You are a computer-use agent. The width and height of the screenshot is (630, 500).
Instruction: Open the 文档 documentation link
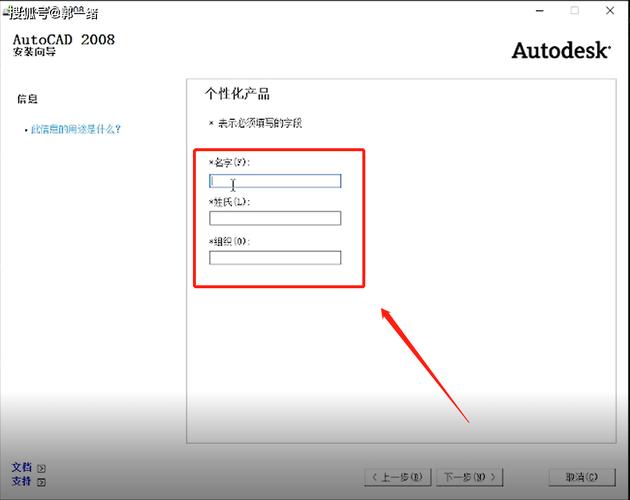coord(22,467)
